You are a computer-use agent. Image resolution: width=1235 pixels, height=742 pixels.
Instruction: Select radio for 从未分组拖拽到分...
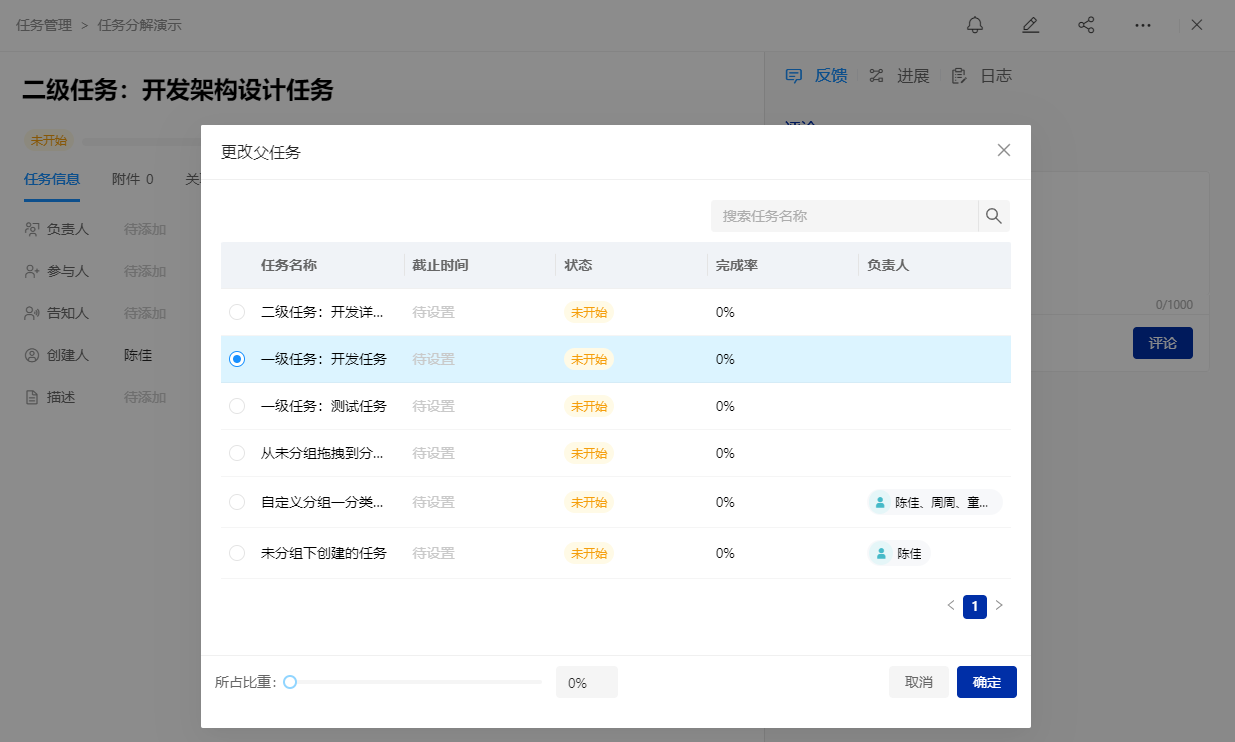[237, 453]
